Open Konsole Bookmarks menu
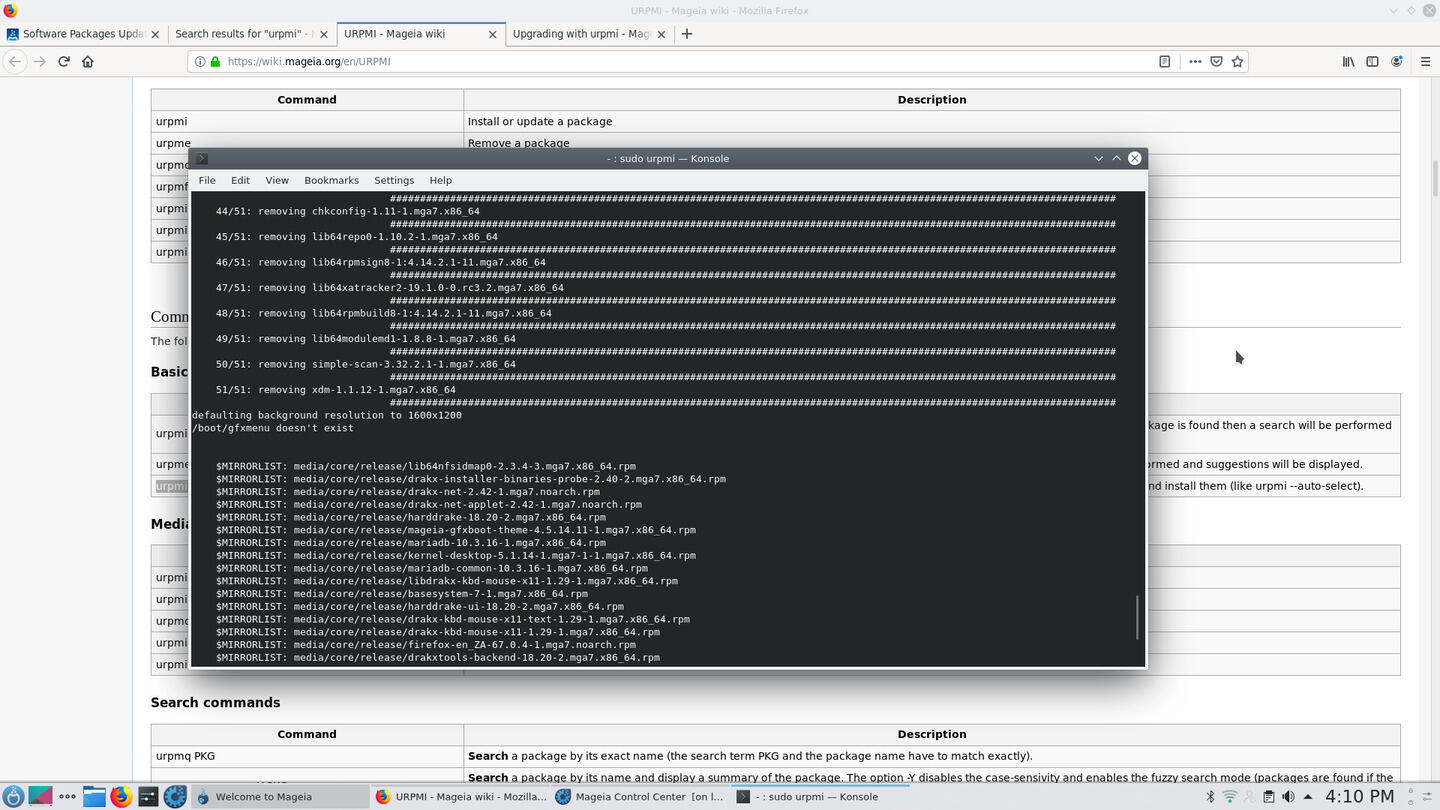 [x=331, y=180]
